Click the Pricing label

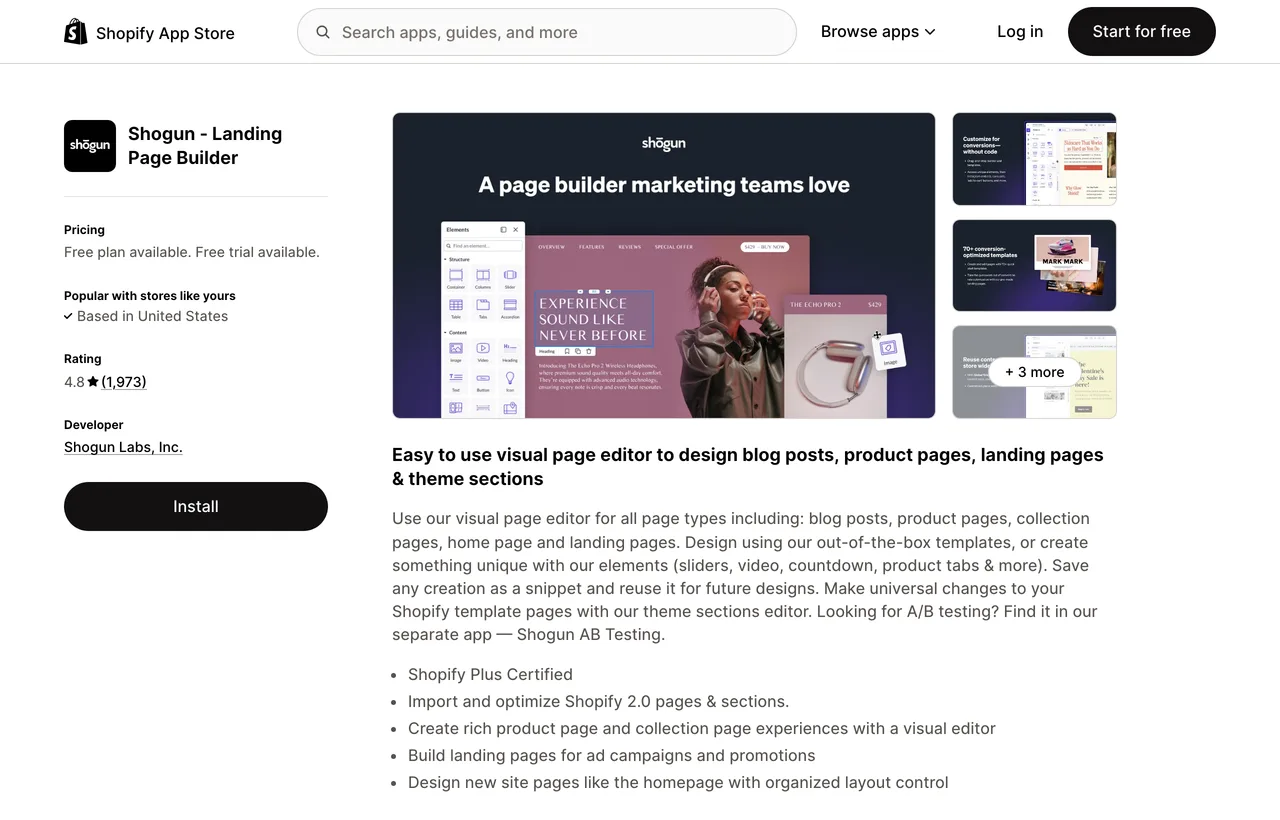(x=84, y=230)
